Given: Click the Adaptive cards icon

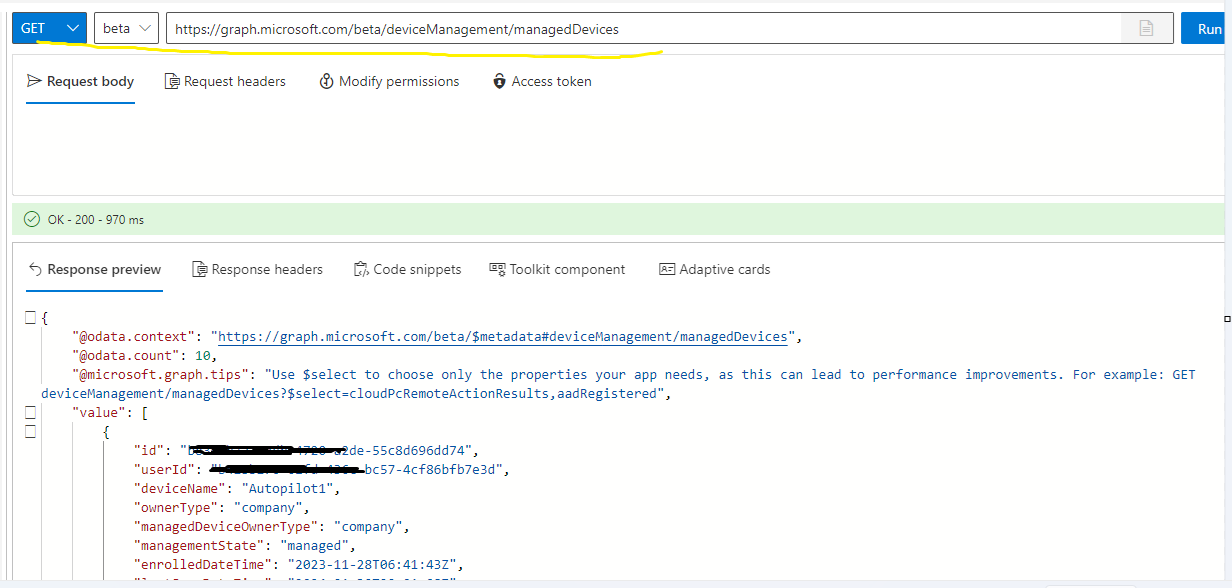Looking at the screenshot, I should tap(667, 269).
